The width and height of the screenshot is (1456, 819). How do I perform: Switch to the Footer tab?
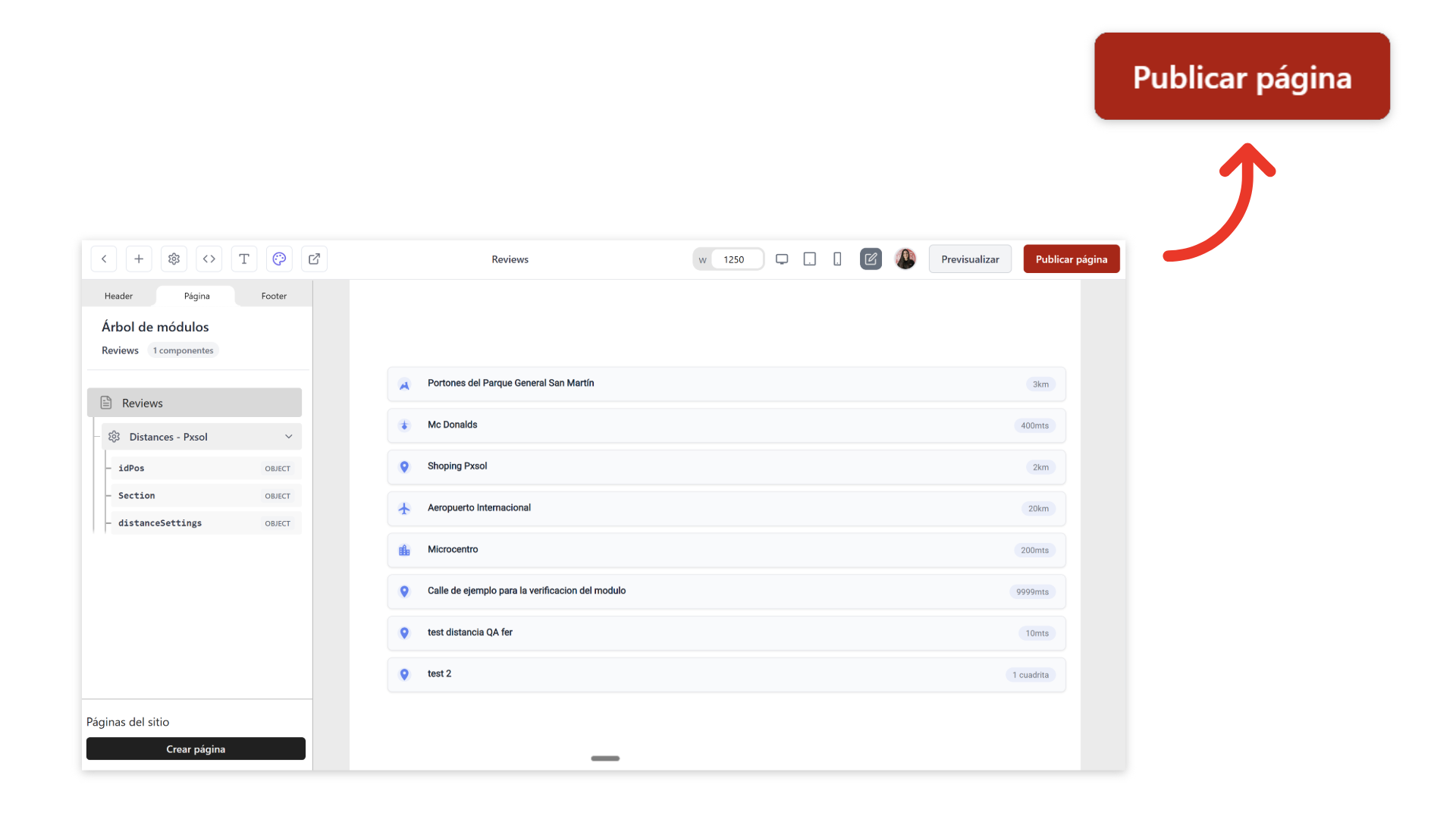click(x=274, y=297)
